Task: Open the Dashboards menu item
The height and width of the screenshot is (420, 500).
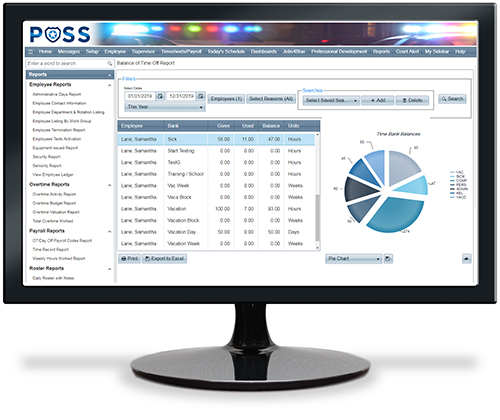Action: [x=263, y=51]
